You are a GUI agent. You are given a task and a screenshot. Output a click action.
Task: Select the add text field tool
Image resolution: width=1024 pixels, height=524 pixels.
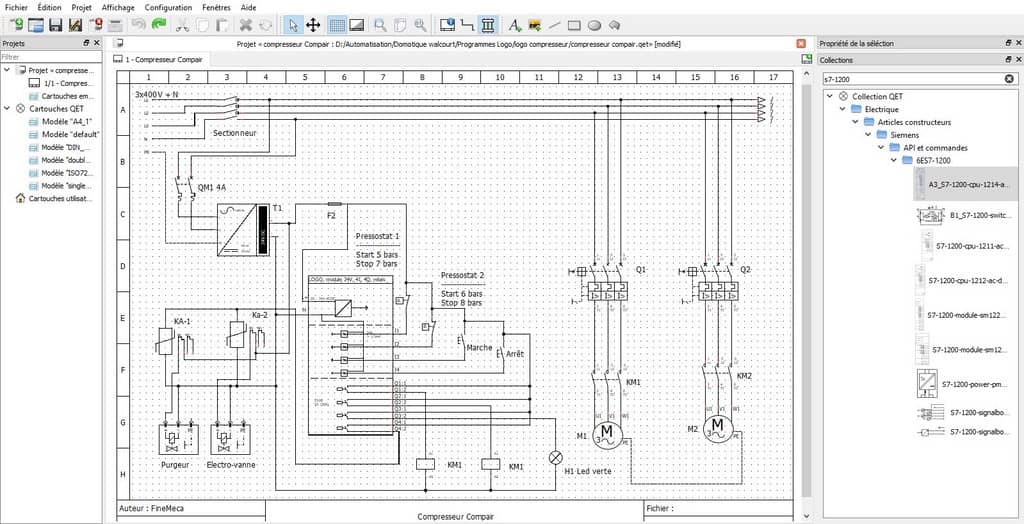pyautogui.click(x=515, y=24)
